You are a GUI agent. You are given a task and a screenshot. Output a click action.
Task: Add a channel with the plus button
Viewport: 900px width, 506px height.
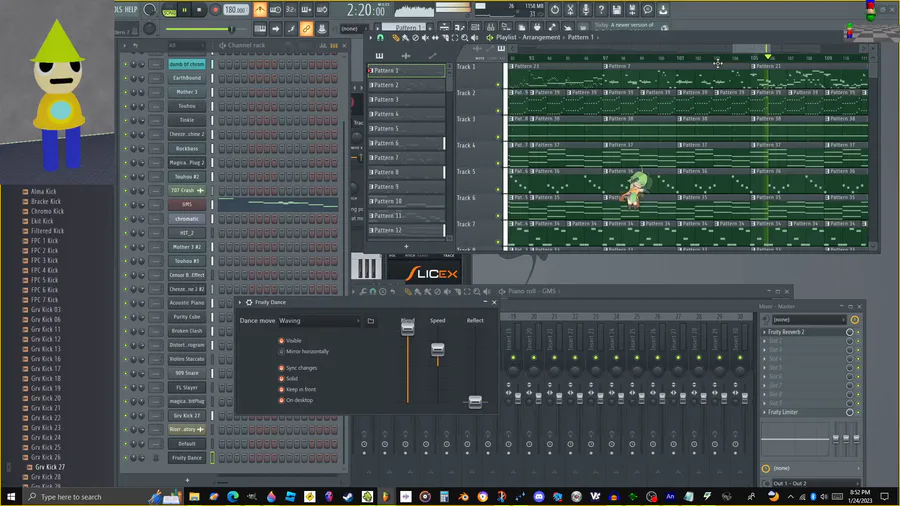187,480
